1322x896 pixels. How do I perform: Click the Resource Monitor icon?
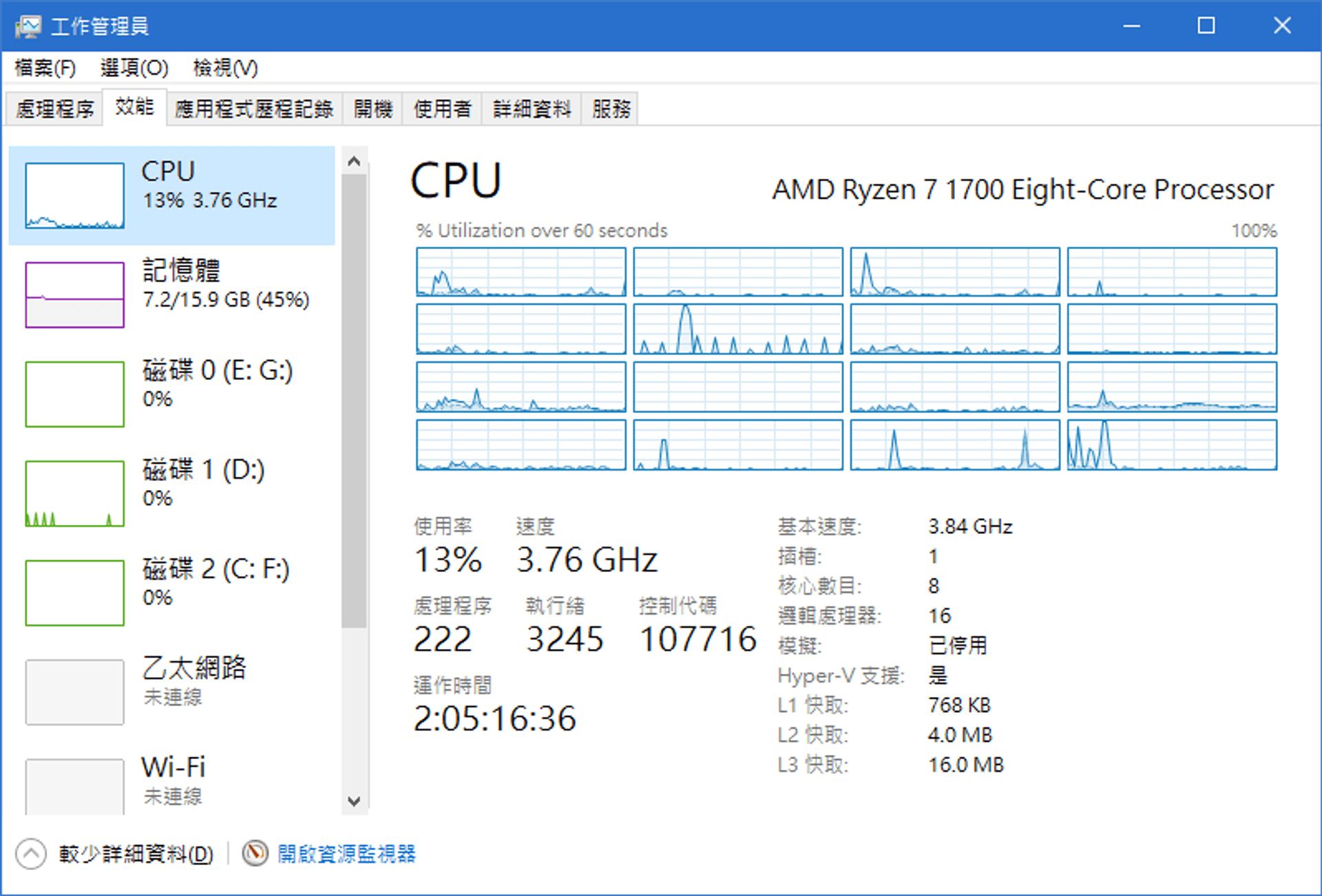coord(255,853)
